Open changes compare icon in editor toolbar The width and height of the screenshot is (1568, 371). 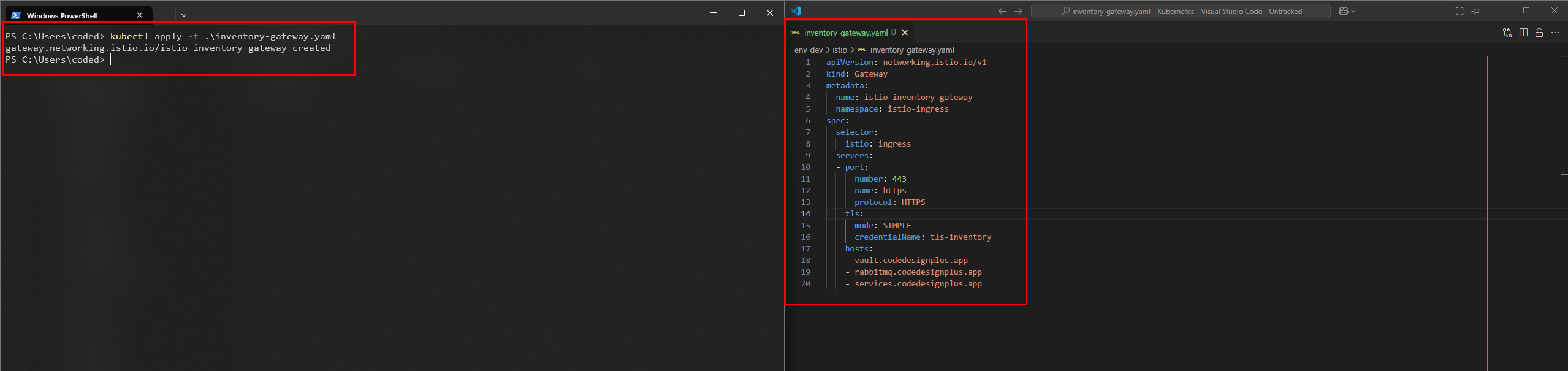tap(1507, 33)
